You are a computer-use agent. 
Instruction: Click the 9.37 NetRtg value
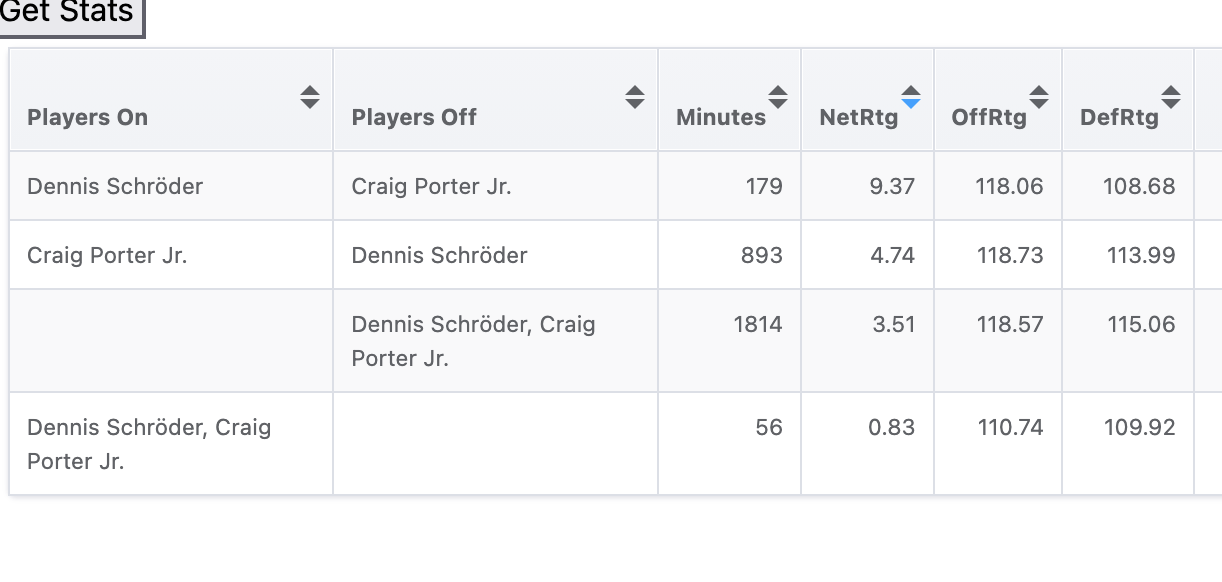point(892,186)
